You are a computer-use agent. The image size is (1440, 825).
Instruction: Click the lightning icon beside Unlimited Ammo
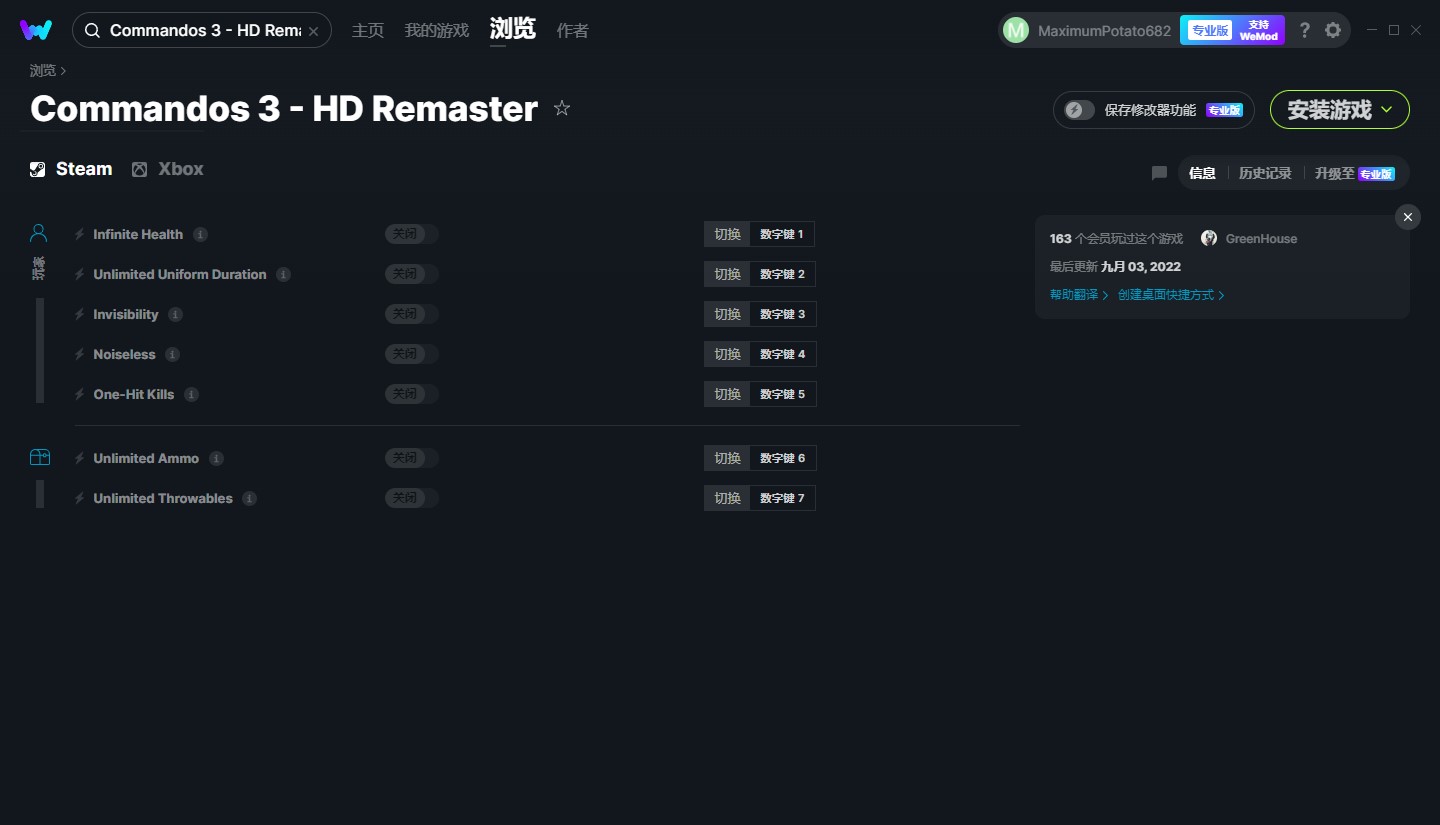click(x=80, y=458)
